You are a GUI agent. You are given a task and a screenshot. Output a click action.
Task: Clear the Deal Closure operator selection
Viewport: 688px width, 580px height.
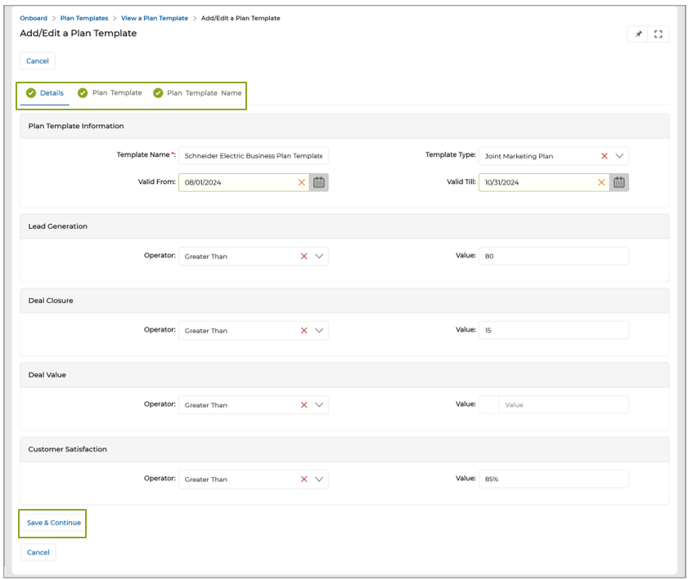pyautogui.click(x=304, y=330)
